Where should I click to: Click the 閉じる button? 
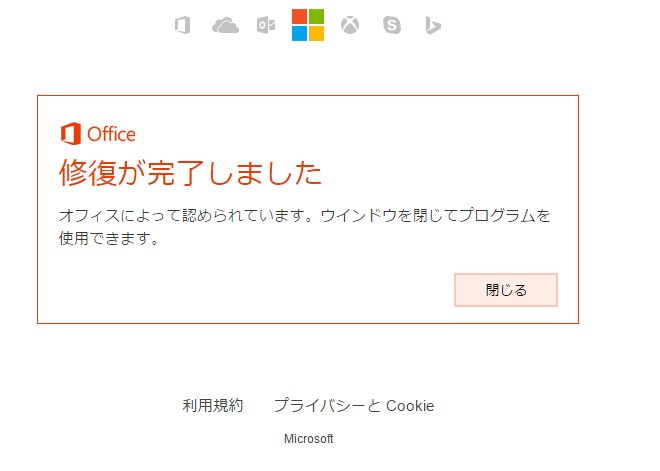click(x=506, y=290)
